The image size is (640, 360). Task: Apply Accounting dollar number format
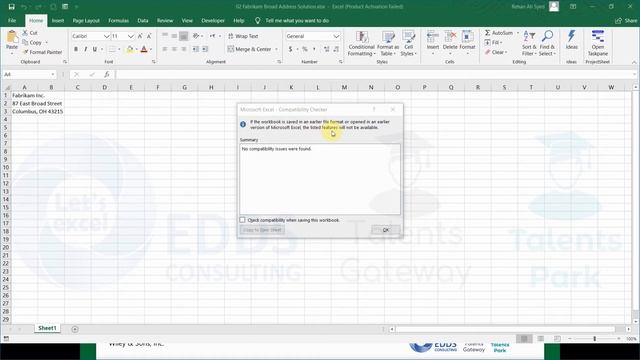290,49
